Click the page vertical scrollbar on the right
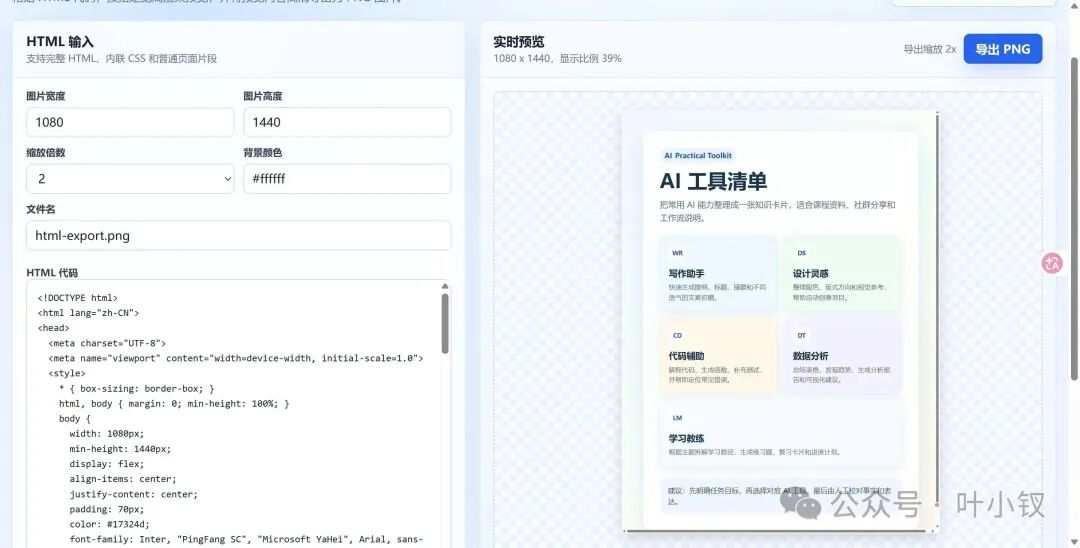The width and height of the screenshot is (1080, 548). pyautogui.click(x=1074, y=218)
